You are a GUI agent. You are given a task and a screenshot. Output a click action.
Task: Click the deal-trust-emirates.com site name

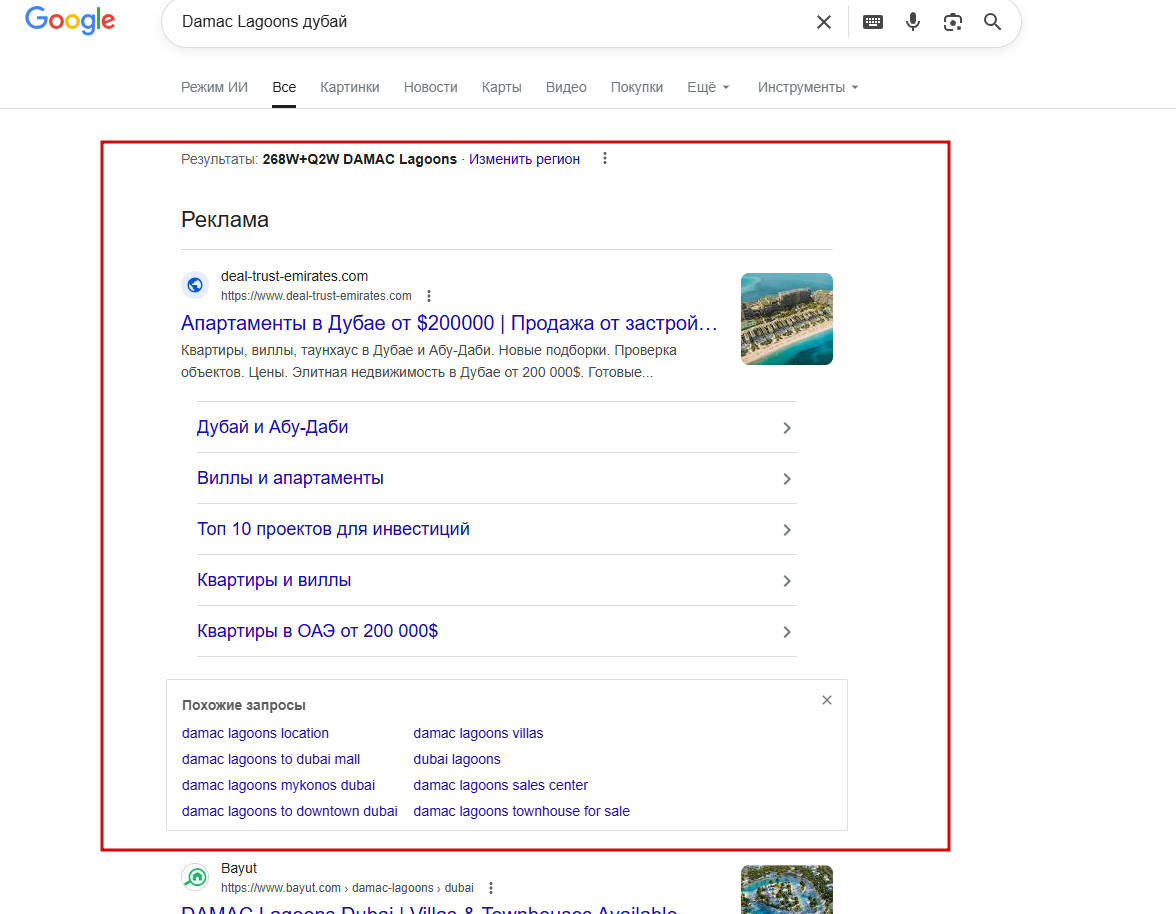pyautogui.click(x=294, y=276)
